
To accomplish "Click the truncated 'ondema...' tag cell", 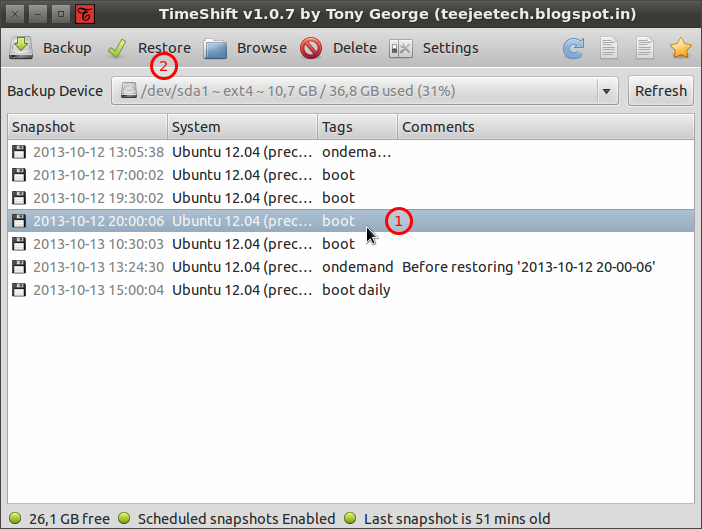I will coord(357,152).
